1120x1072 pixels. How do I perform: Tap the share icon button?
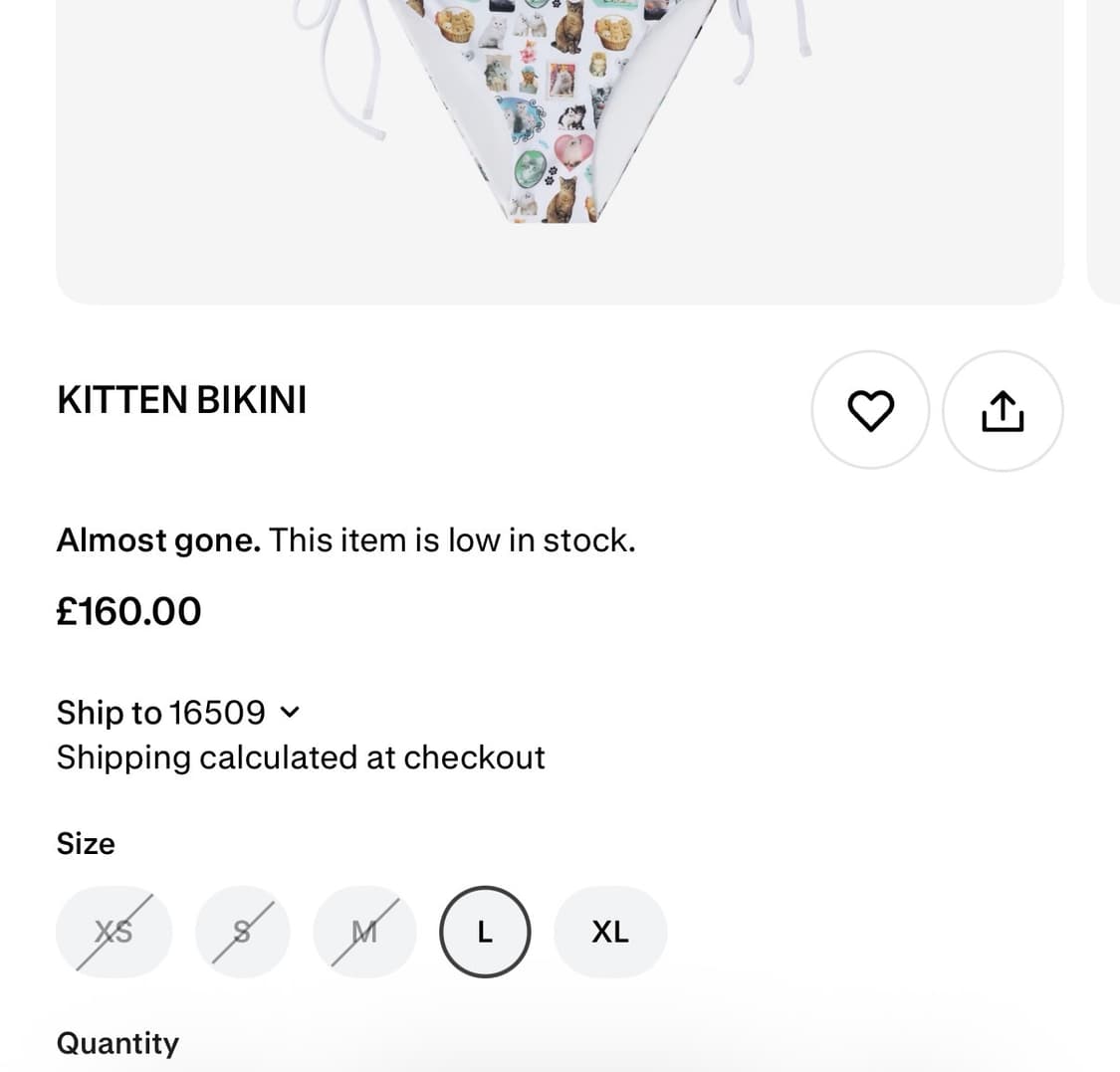[1003, 410]
